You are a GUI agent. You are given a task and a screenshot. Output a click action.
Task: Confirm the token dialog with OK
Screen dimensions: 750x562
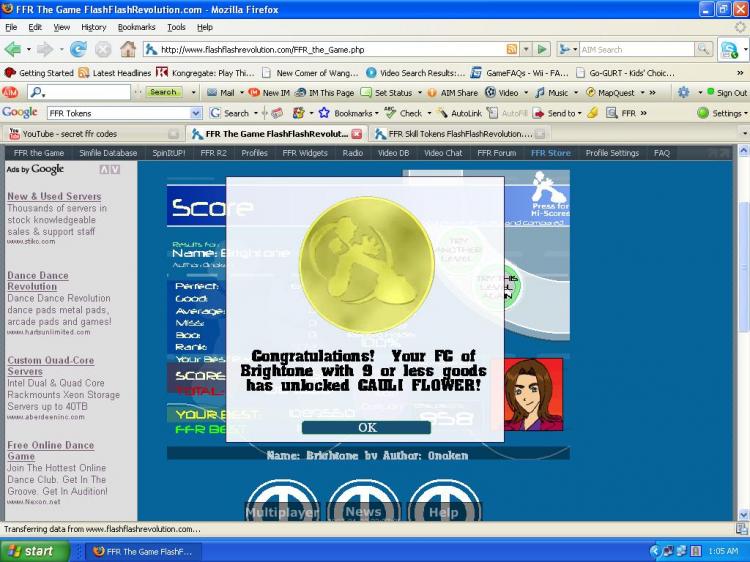click(366, 428)
